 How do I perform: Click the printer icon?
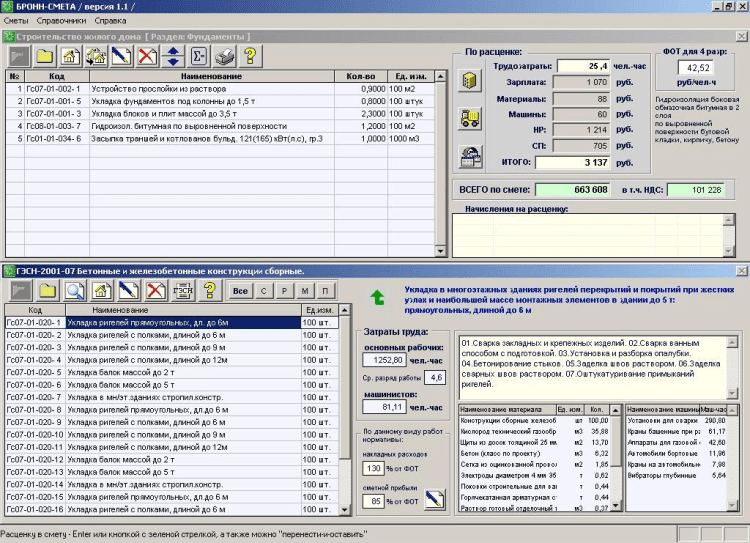click(224, 56)
